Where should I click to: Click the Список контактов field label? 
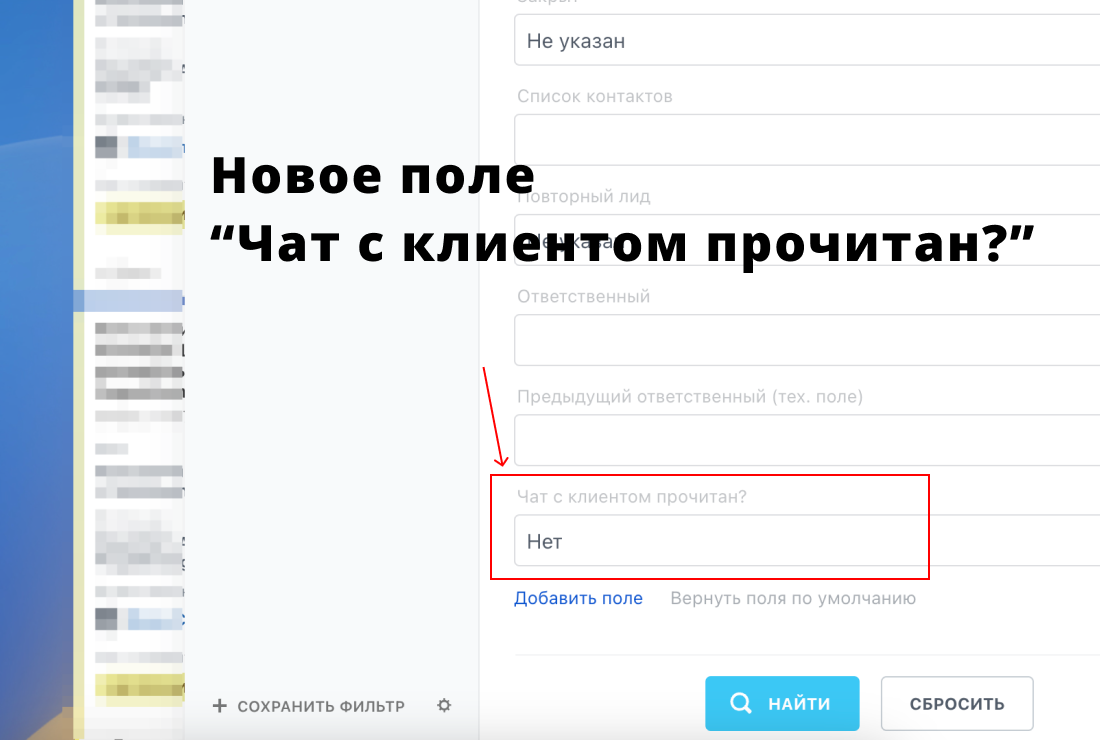click(594, 96)
